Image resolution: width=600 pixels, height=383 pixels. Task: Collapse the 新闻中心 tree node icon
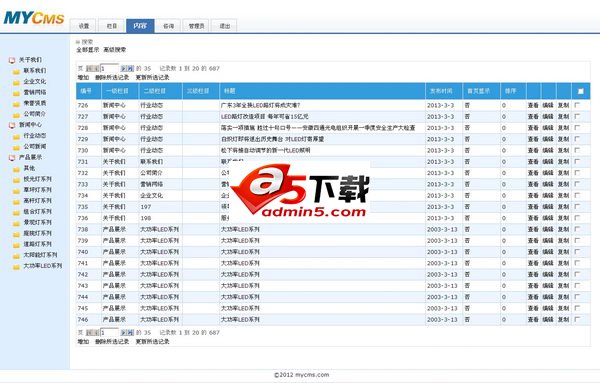click(x=12, y=125)
